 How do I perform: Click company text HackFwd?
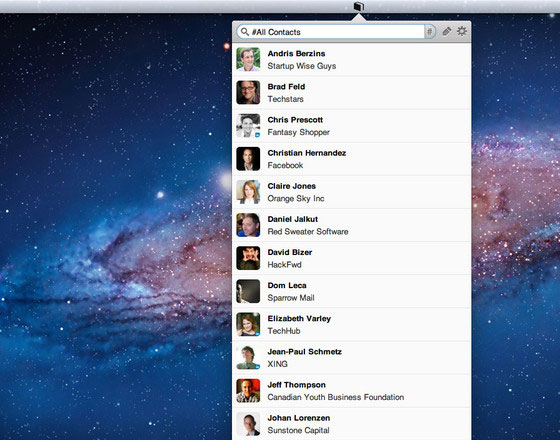point(285,265)
